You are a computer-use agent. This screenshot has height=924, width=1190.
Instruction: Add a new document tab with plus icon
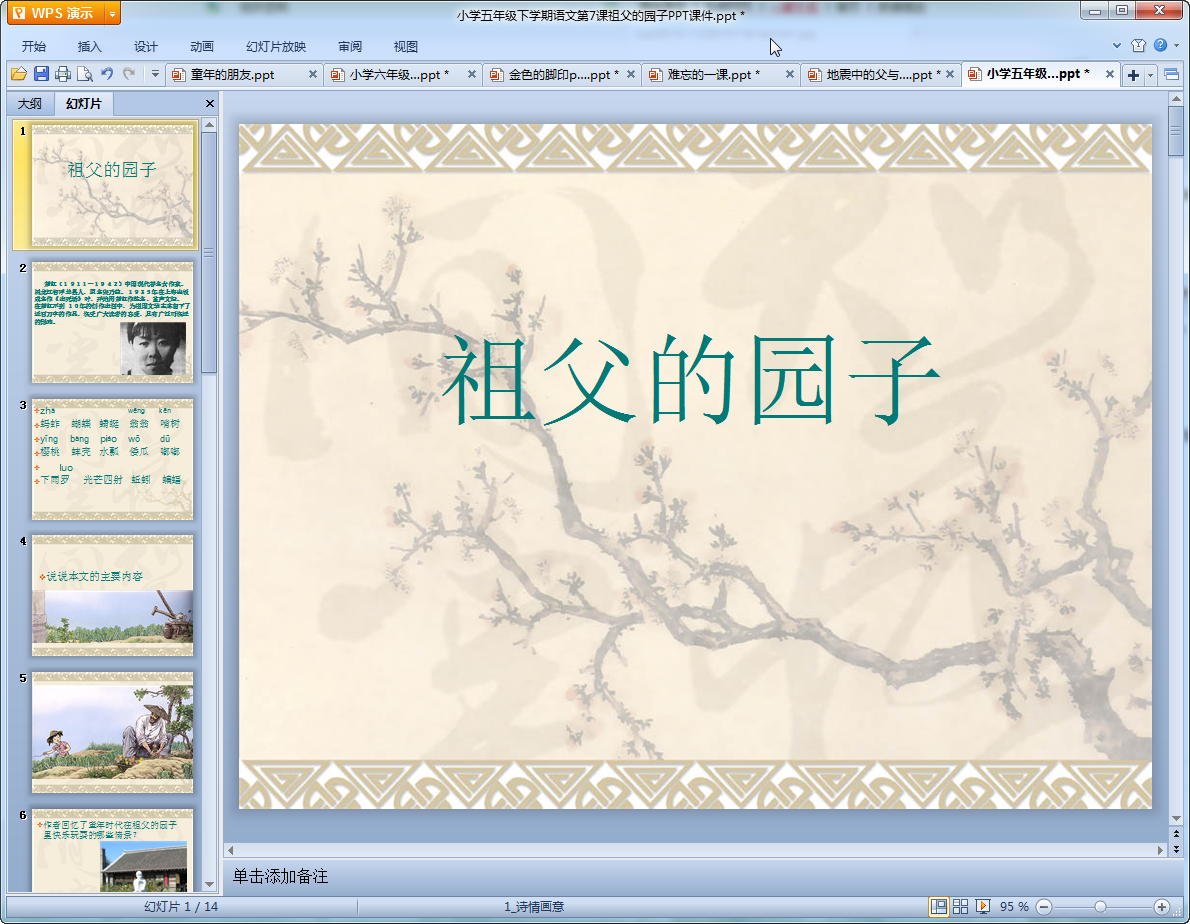click(x=1133, y=75)
